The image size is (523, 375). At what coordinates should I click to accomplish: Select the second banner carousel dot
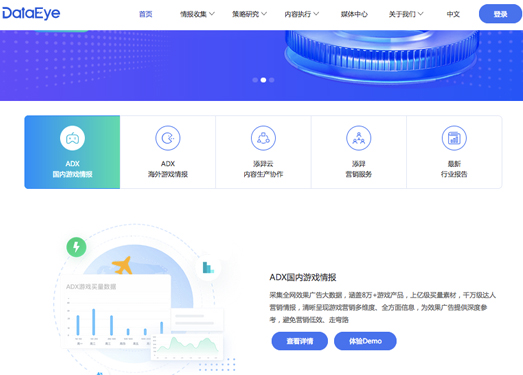pyautogui.click(x=263, y=80)
